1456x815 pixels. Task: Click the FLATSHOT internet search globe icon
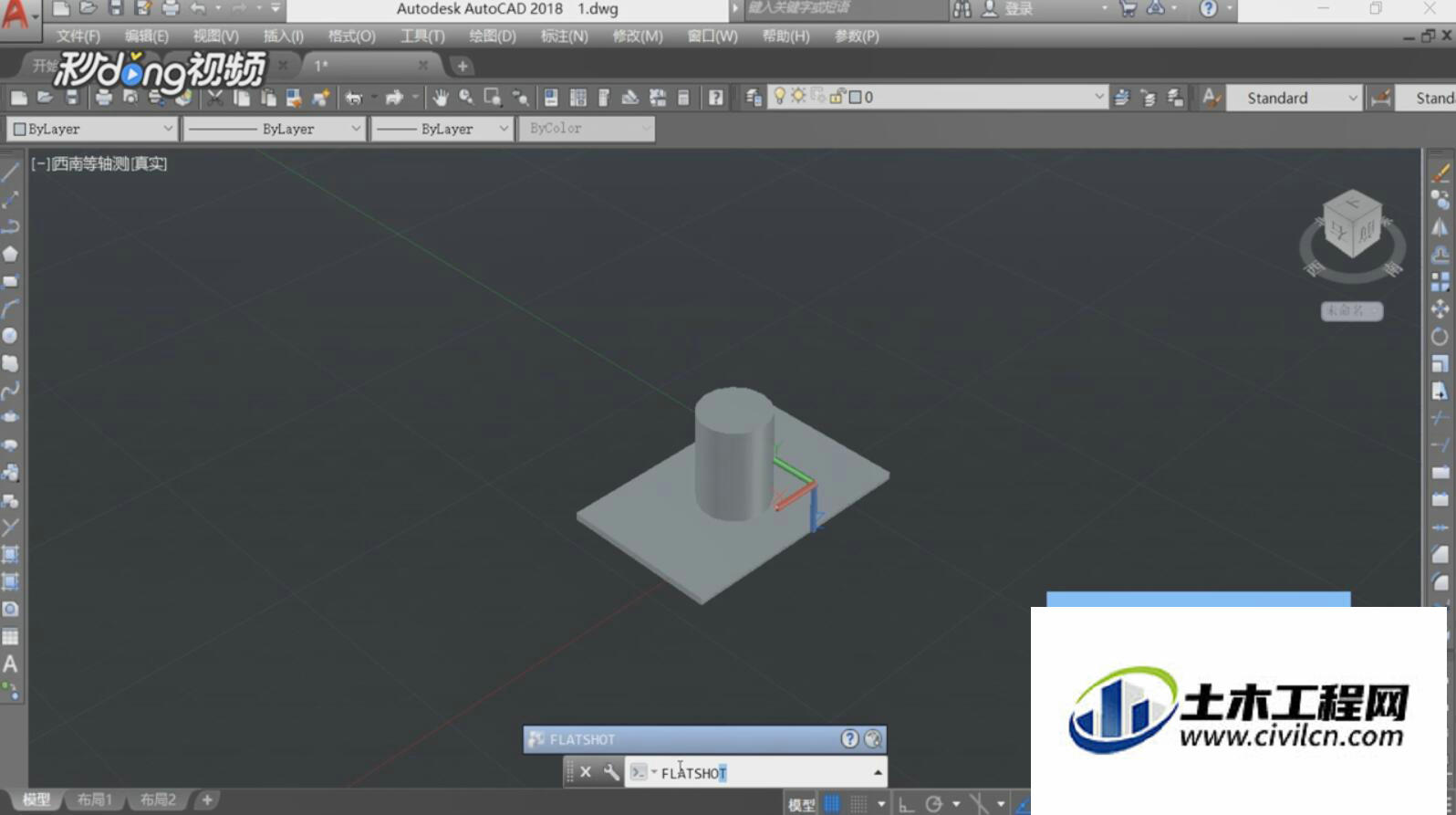(873, 739)
